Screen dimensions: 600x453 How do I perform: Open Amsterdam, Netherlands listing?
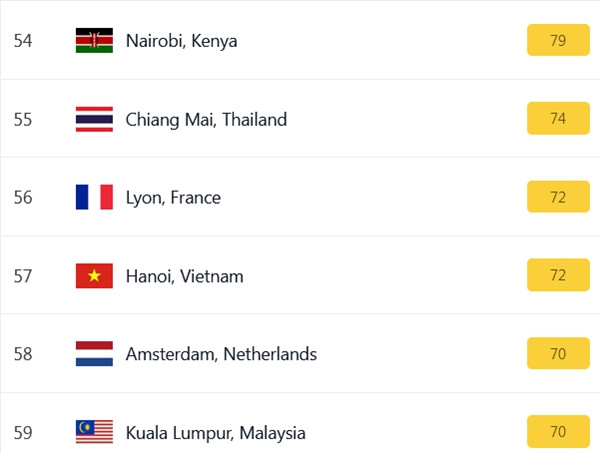click(x=221, y=354)
